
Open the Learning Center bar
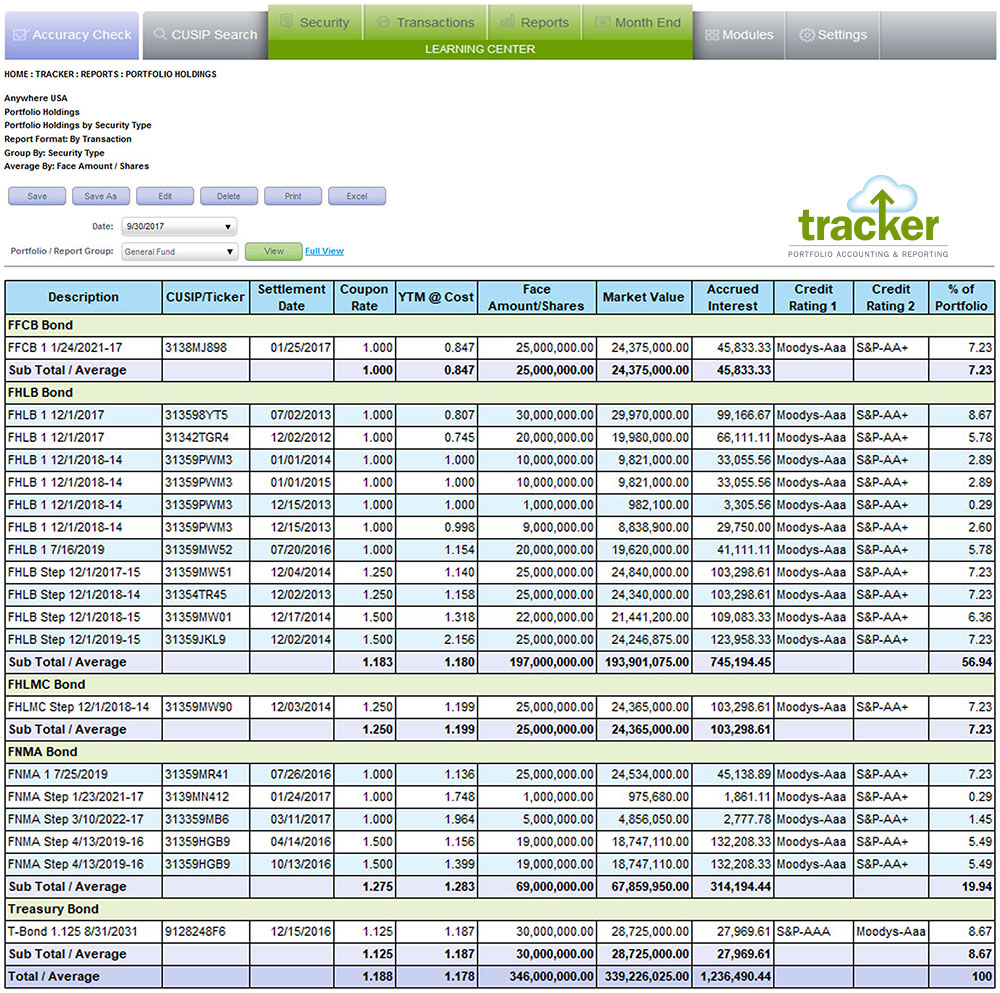pos(480,49)
